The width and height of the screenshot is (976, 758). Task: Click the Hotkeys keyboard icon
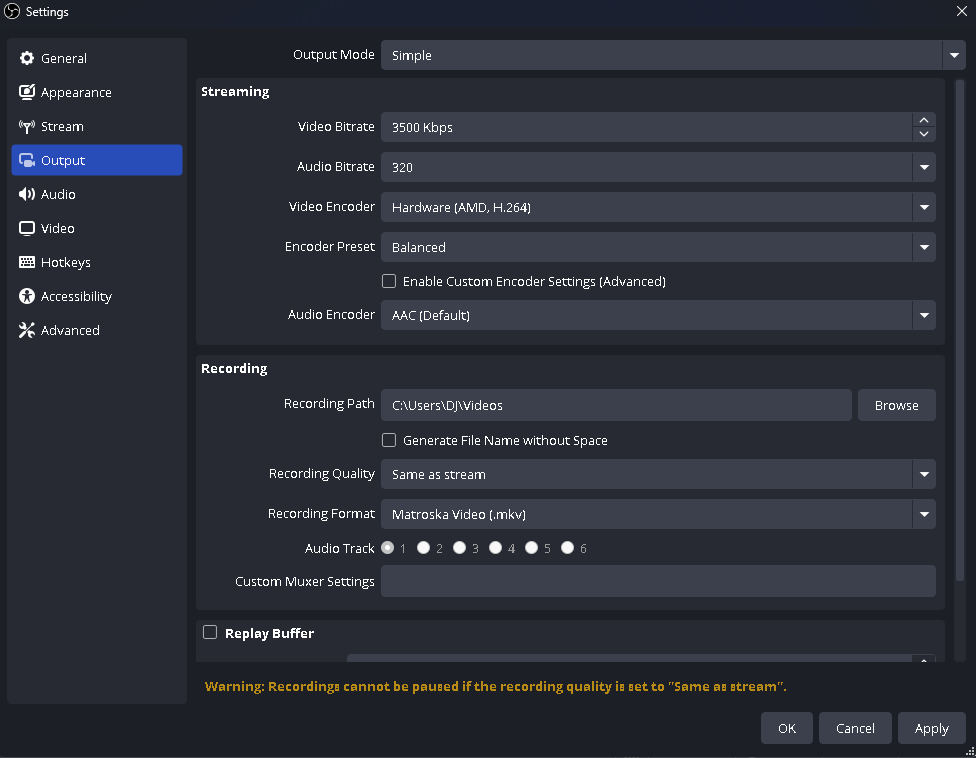[x=27, y=262]
